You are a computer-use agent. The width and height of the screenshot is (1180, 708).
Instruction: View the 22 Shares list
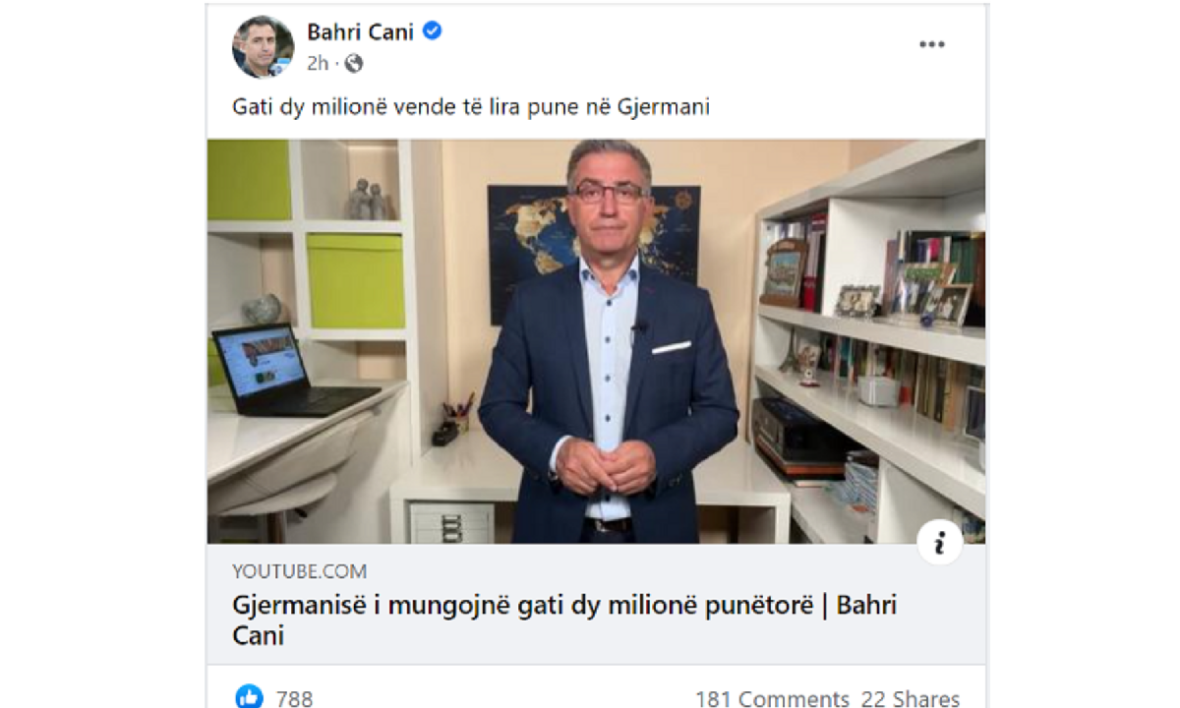(x=911, y=698)
